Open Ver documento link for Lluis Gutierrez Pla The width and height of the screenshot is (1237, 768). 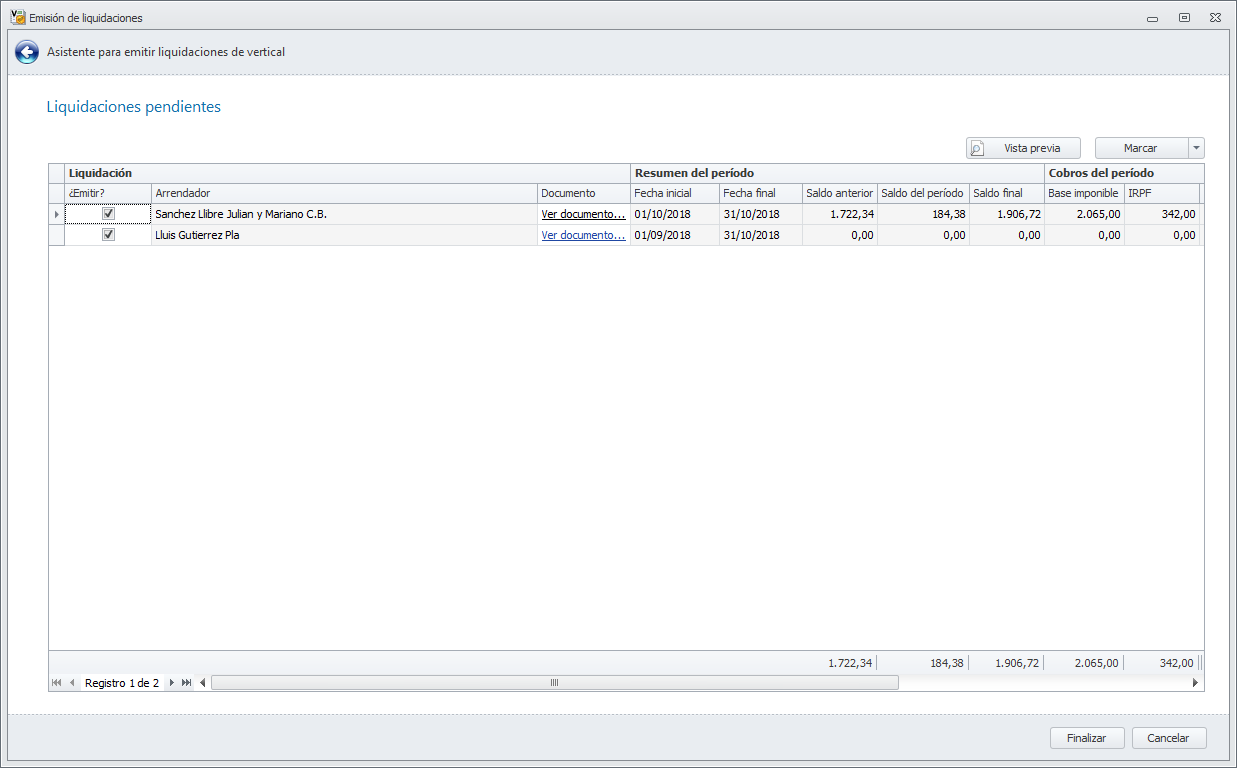pos(584,235)
